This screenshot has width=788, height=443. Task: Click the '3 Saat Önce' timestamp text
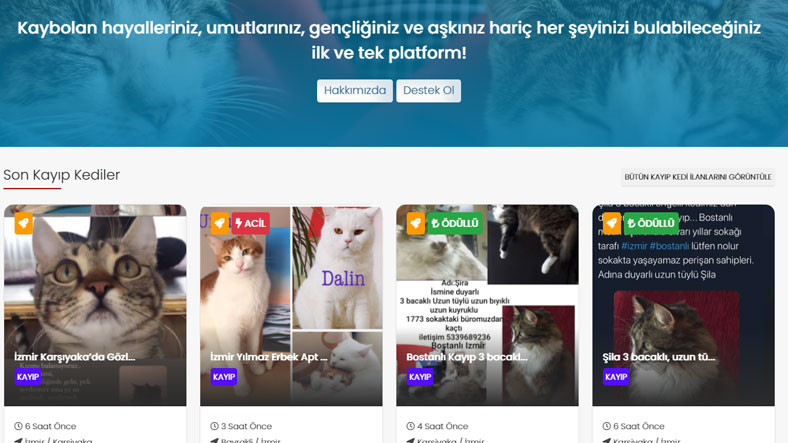pyautogui.click(x=246, y=426)
